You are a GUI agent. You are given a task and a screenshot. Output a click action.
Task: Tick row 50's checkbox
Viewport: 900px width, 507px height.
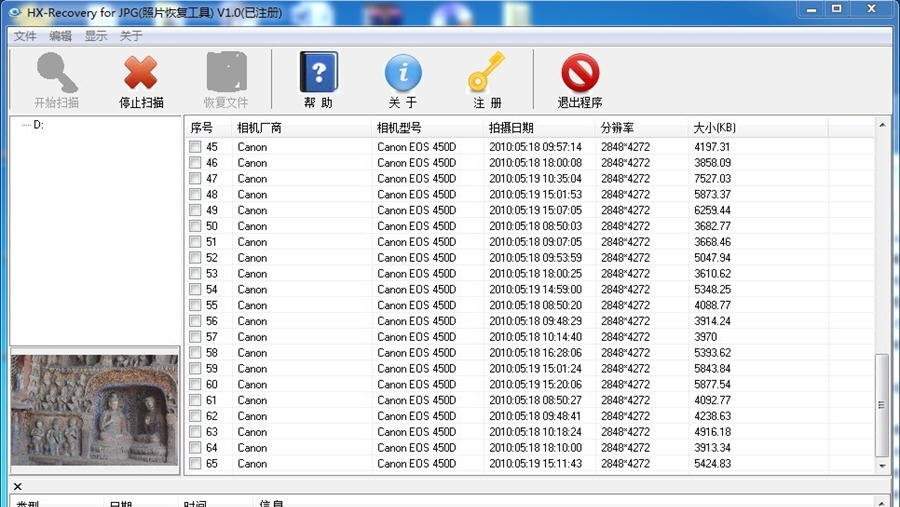(195, 226)
